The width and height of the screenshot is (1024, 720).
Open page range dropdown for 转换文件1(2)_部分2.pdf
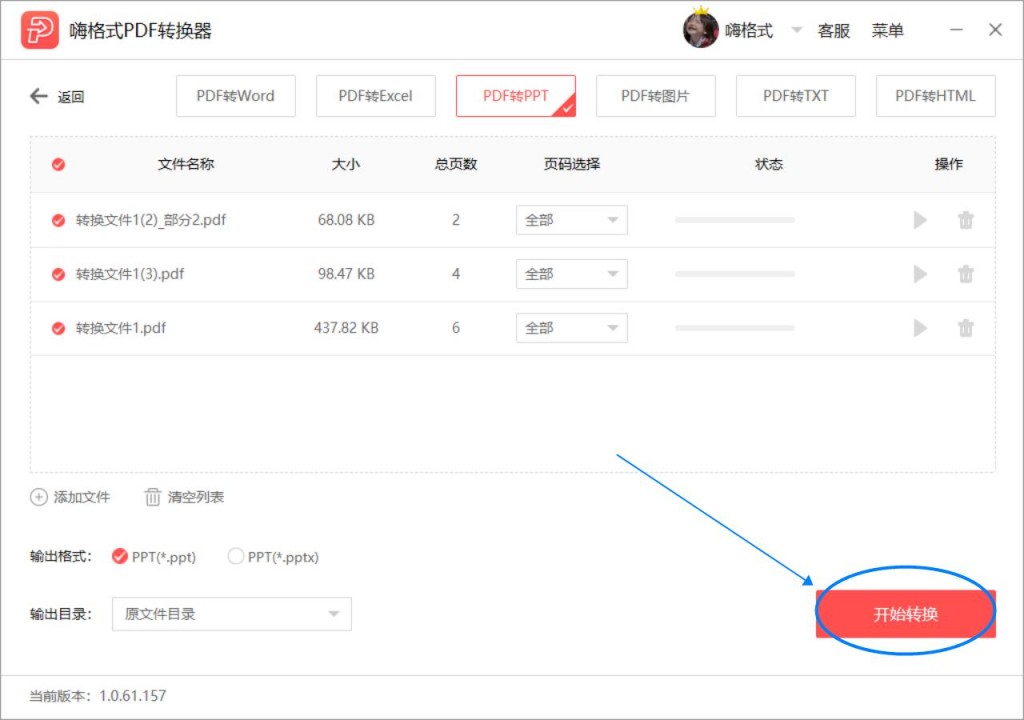[571, 220]
